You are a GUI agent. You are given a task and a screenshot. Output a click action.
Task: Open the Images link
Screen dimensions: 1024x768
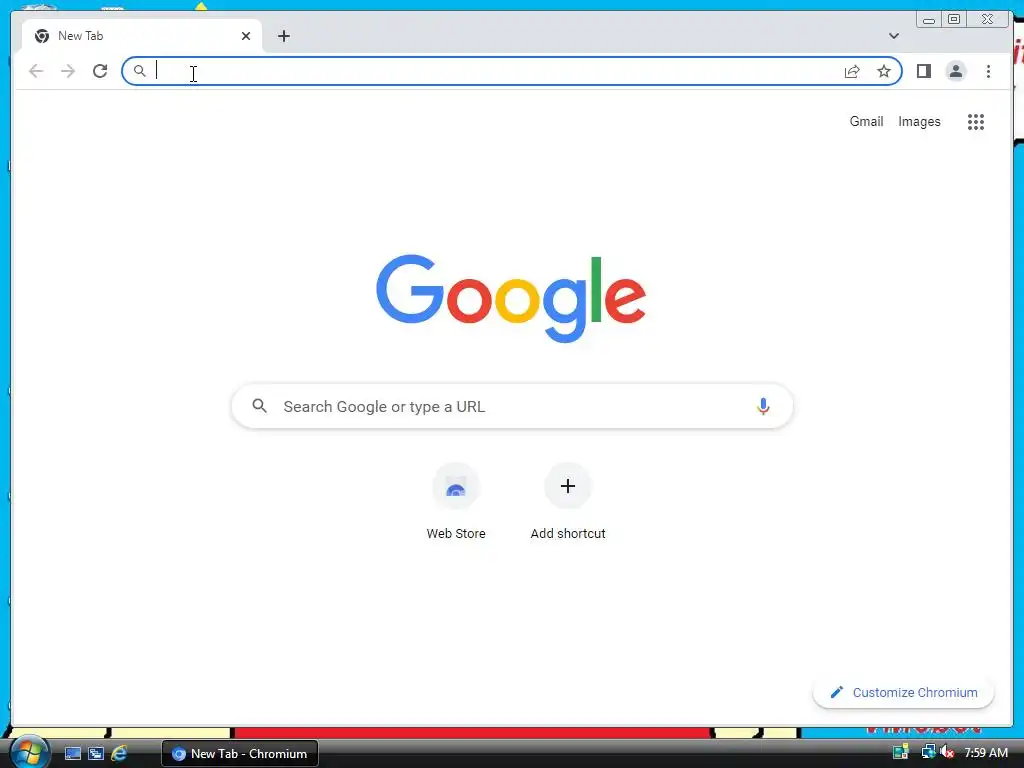919,121
